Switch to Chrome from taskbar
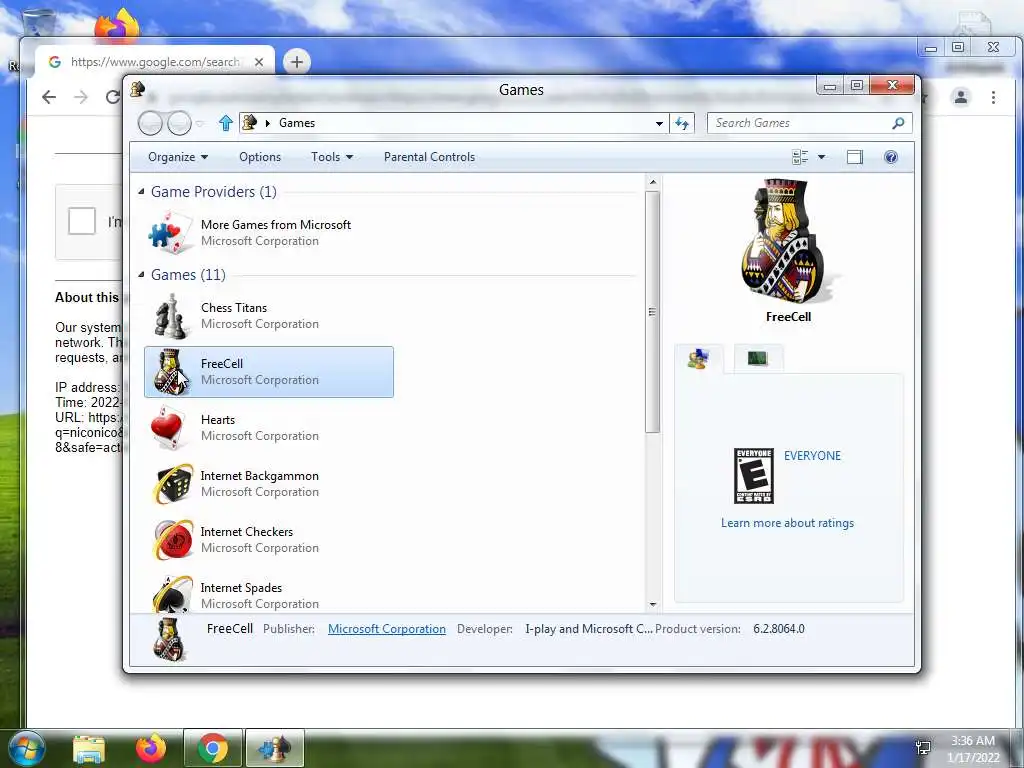 click(x=213, y=748)
